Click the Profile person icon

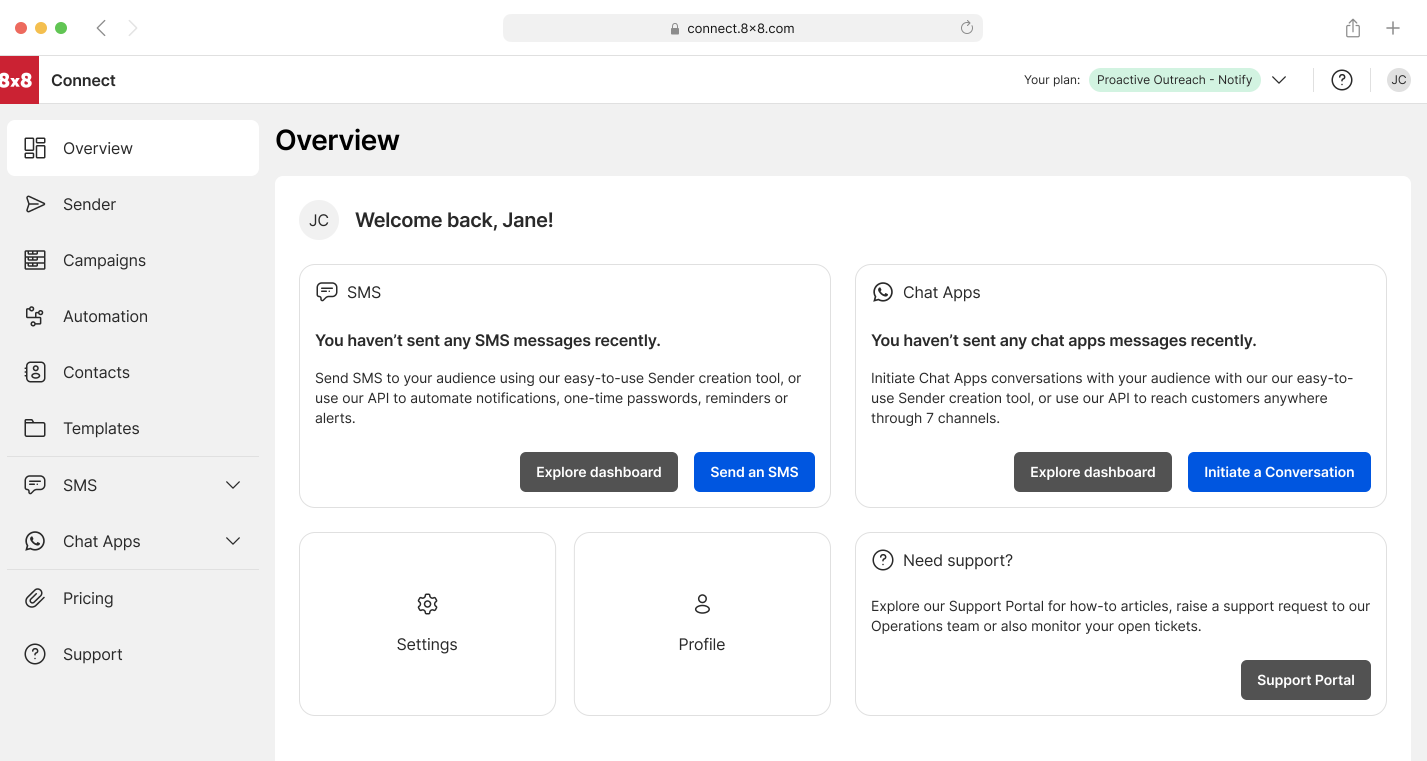[x=702, y=604]
